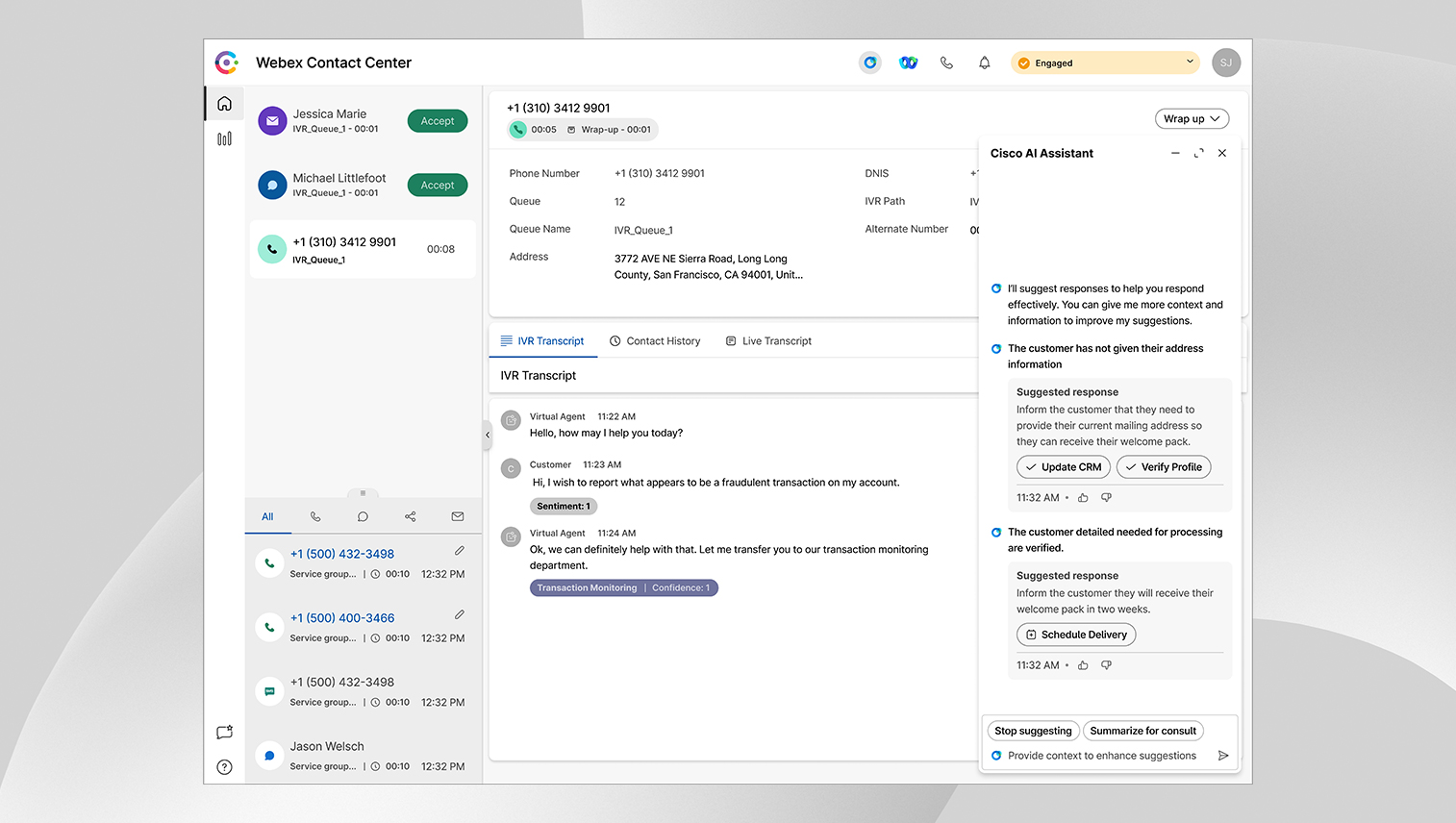
Task: Expand the Cisco AI Assistant panel
Action: click(1198, 153)
